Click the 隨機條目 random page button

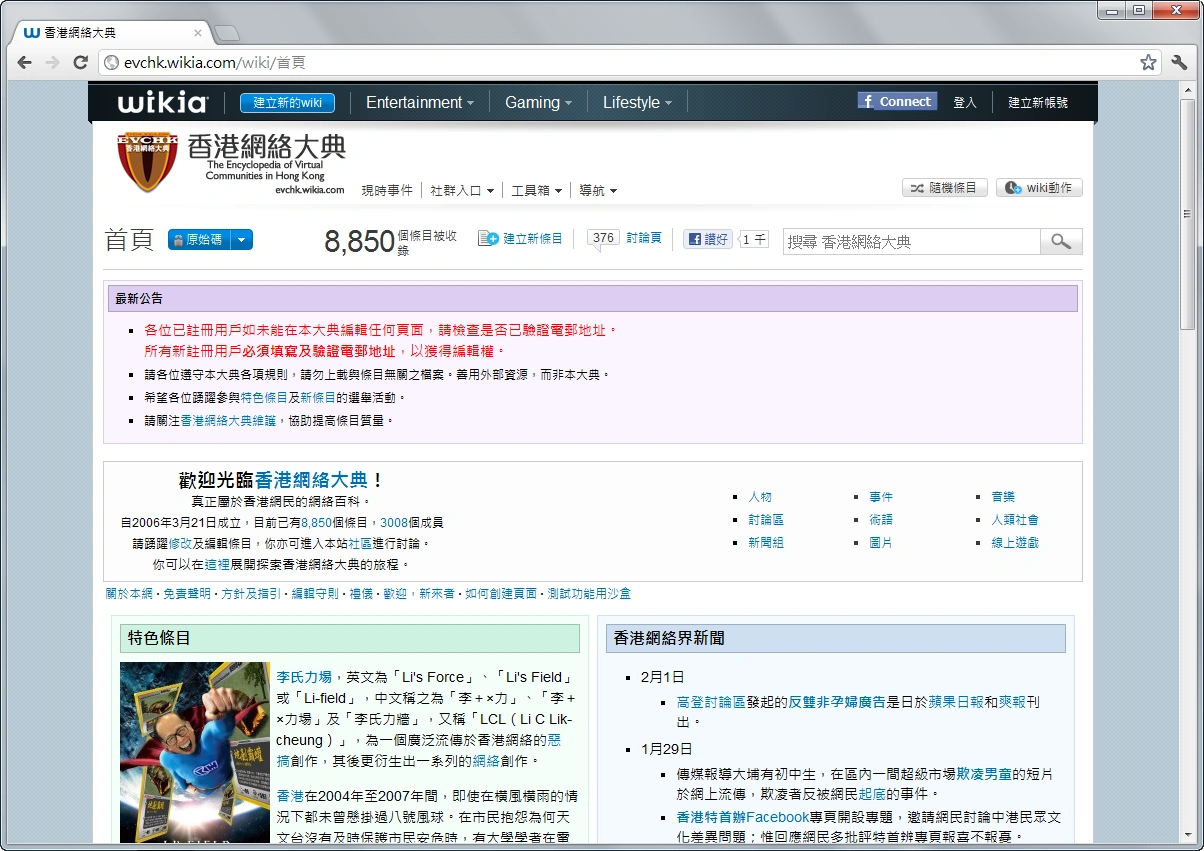(x=945, y=188)
